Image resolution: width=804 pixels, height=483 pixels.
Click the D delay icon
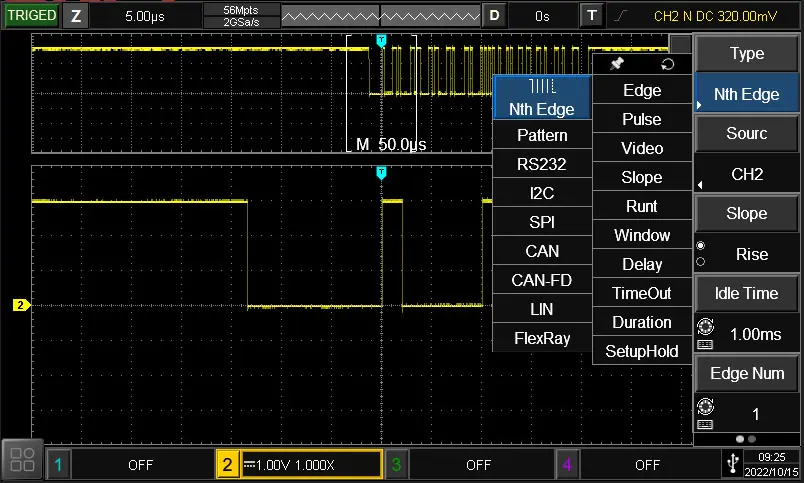(494, 16)
